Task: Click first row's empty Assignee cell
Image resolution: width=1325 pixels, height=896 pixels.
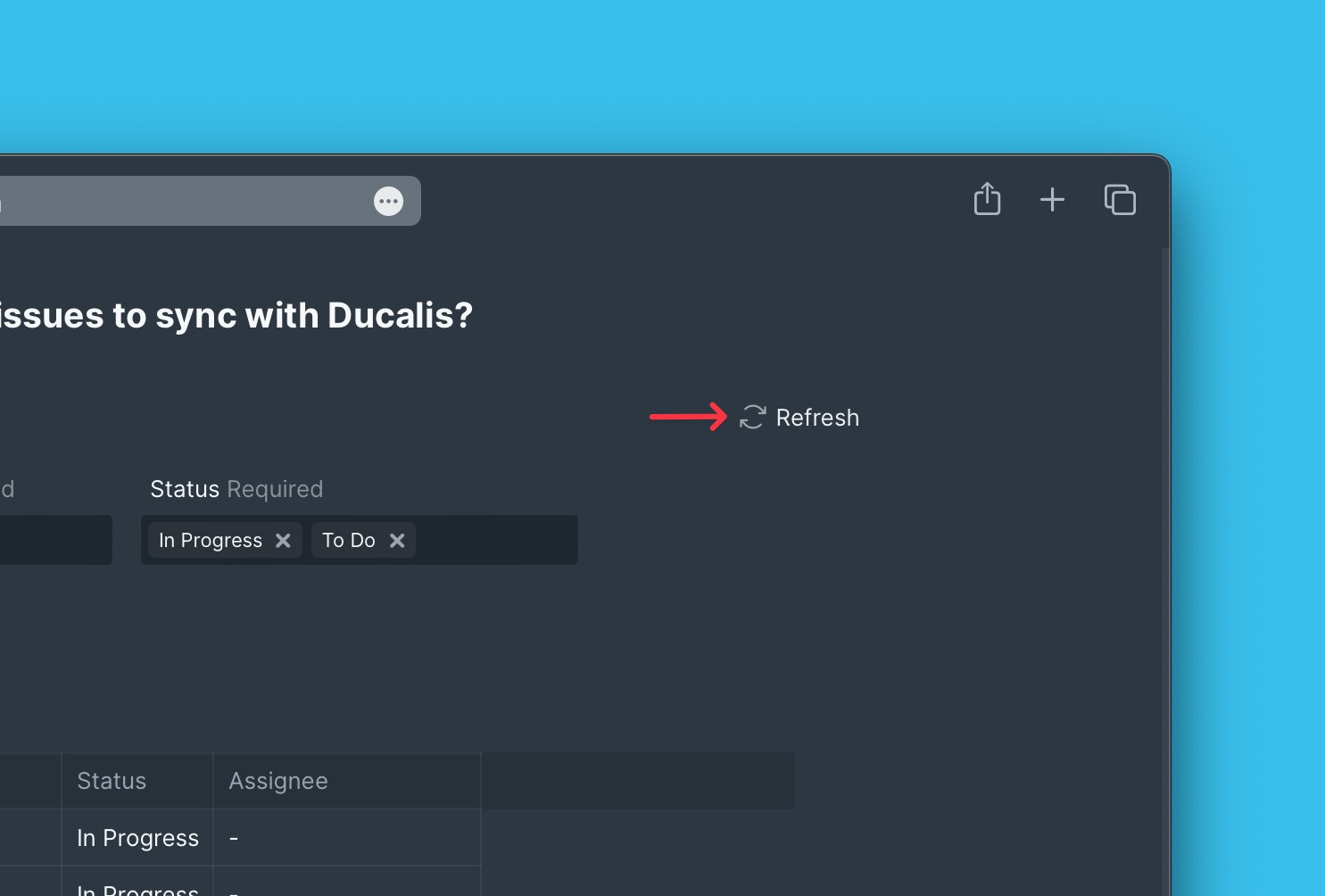Action: 346,838
